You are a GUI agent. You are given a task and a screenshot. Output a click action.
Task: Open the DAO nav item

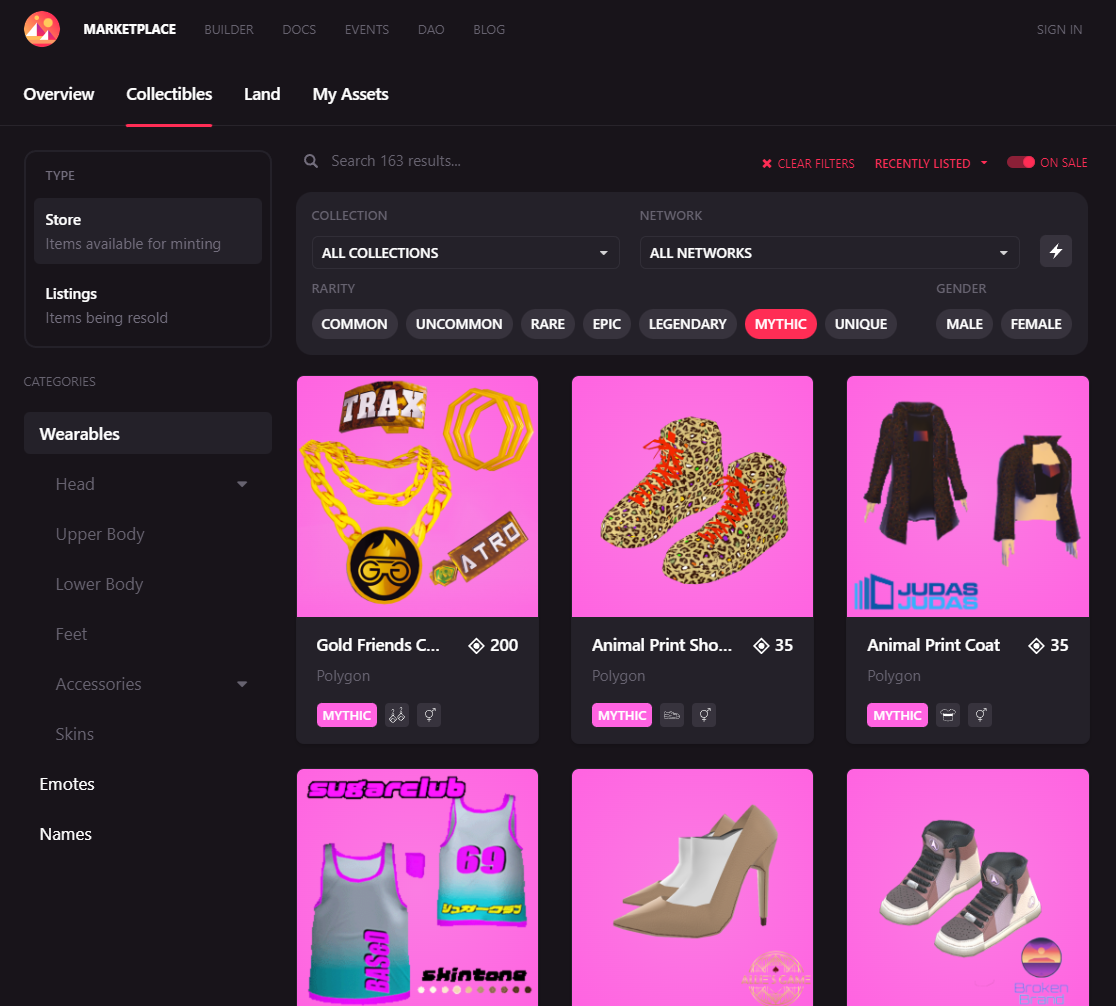click(431, 30)
